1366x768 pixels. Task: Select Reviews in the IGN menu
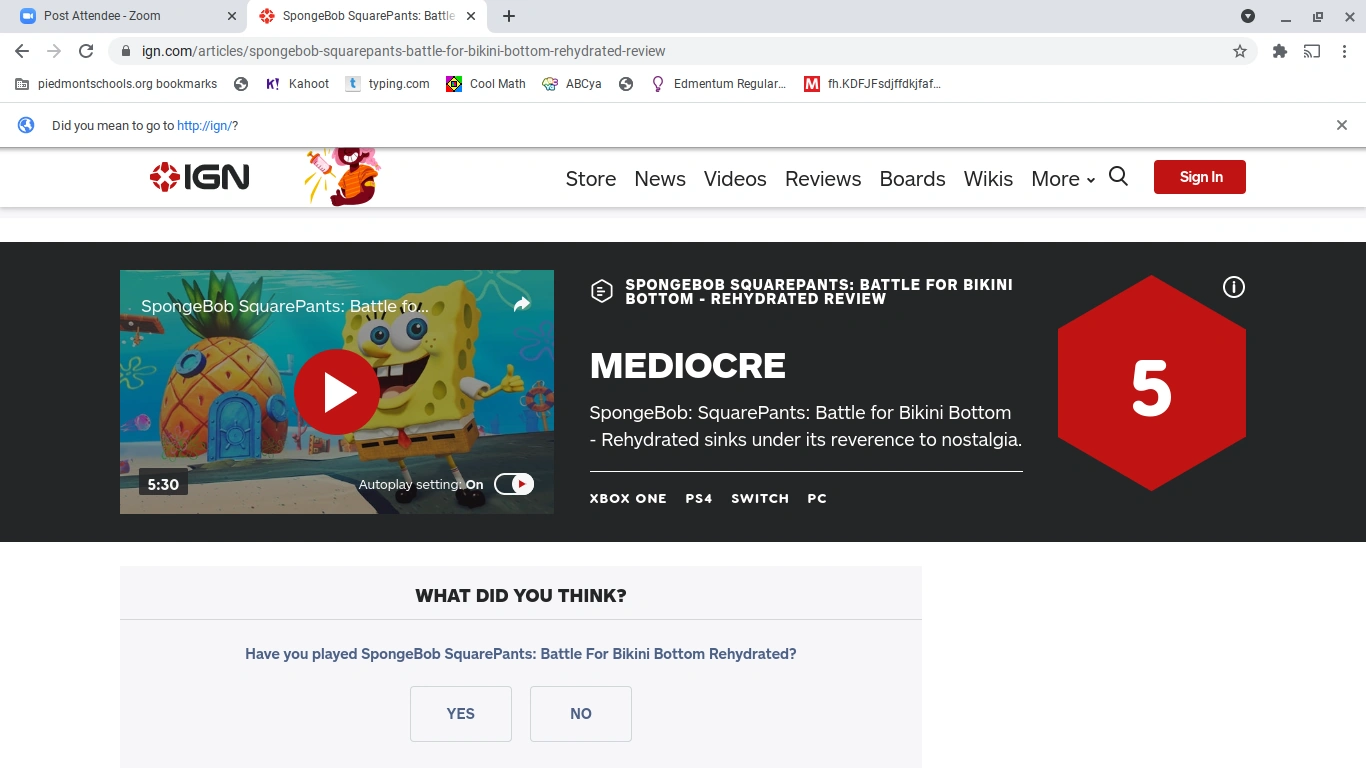coord(822,179)
